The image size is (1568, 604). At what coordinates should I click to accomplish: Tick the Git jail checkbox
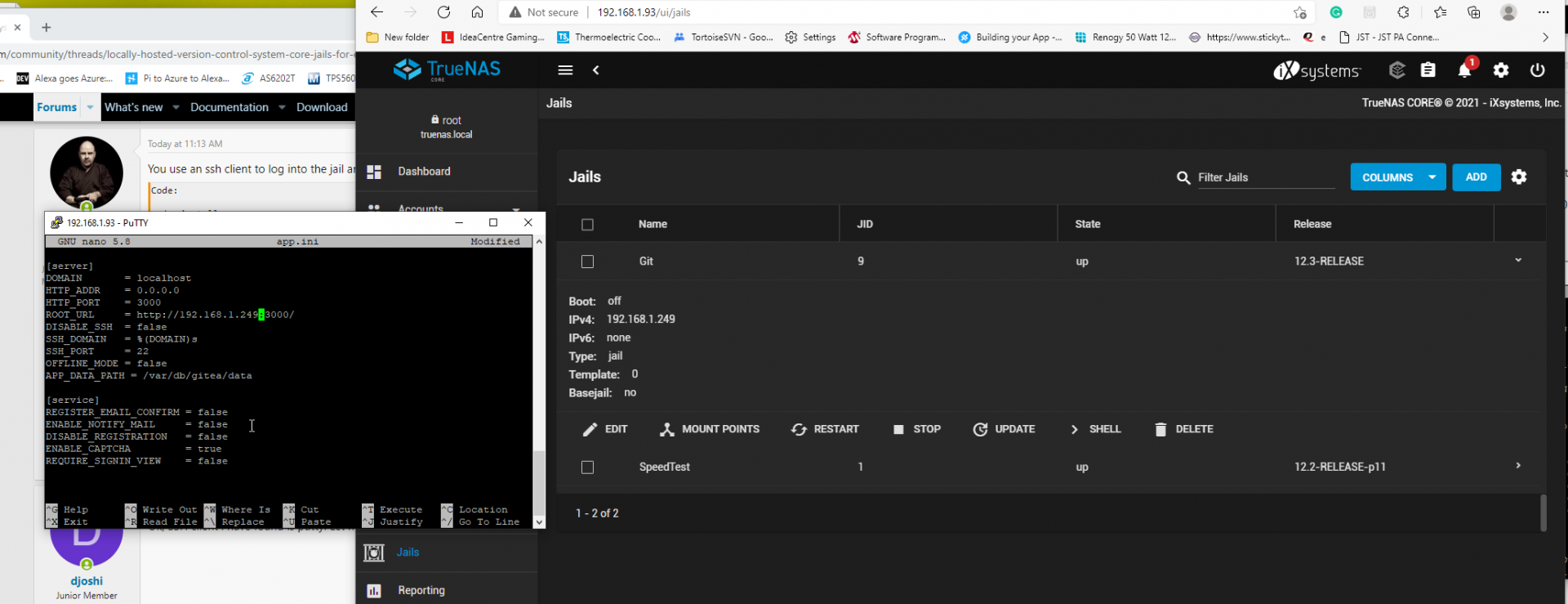587,262
